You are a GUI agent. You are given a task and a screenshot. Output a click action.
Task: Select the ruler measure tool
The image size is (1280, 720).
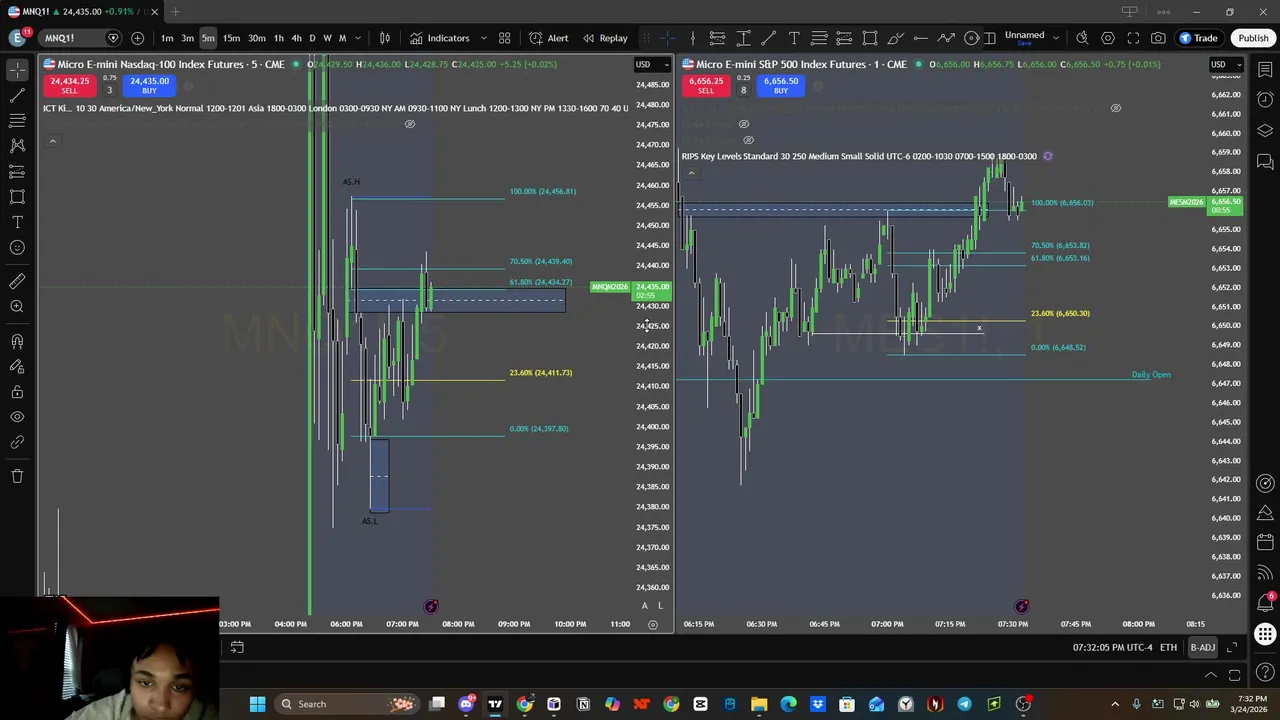(17, 282)
